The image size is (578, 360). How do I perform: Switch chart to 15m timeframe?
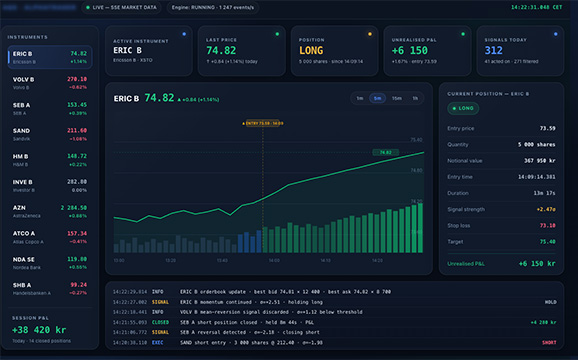[397, 98]
